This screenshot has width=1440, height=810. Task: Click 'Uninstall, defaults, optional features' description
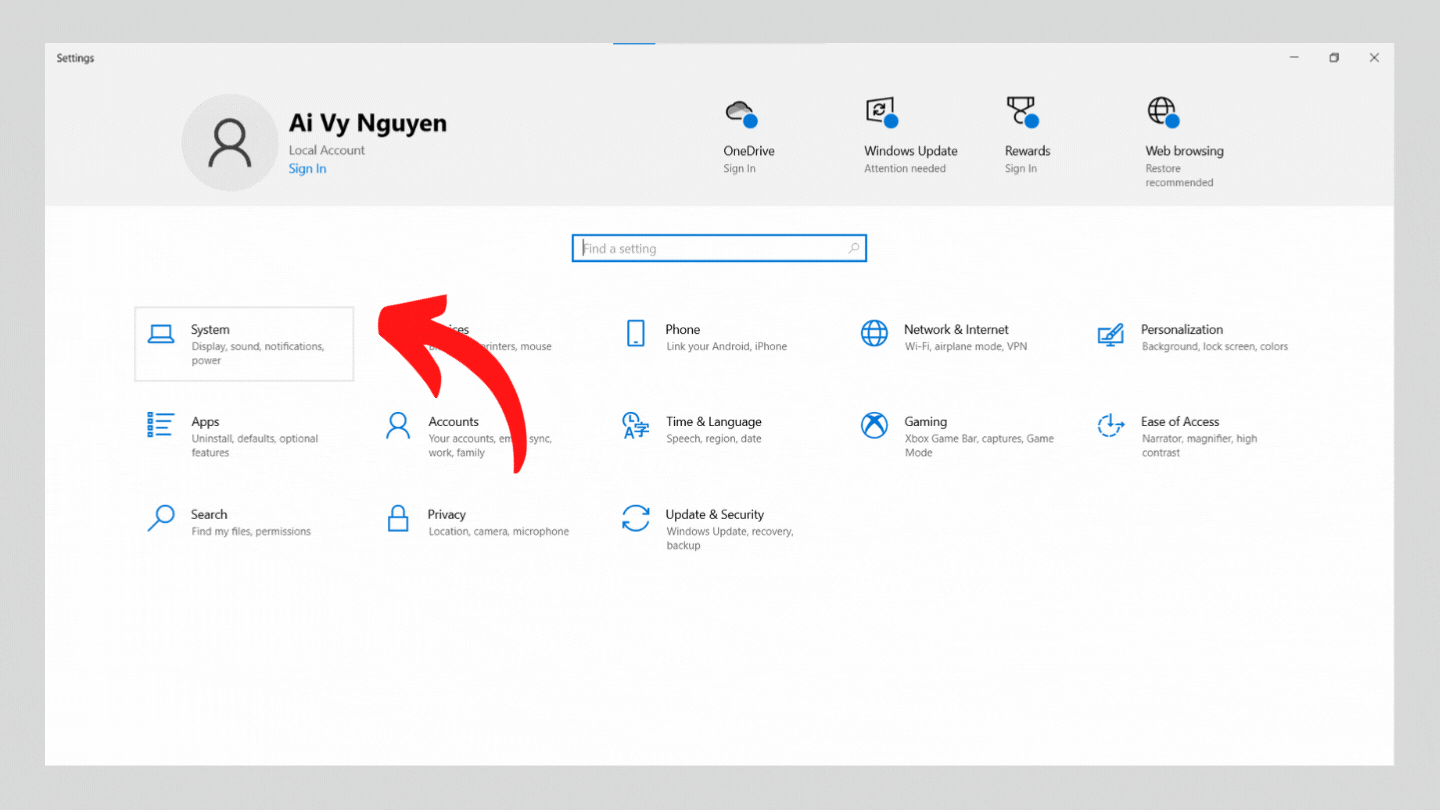tap(254, 446)
